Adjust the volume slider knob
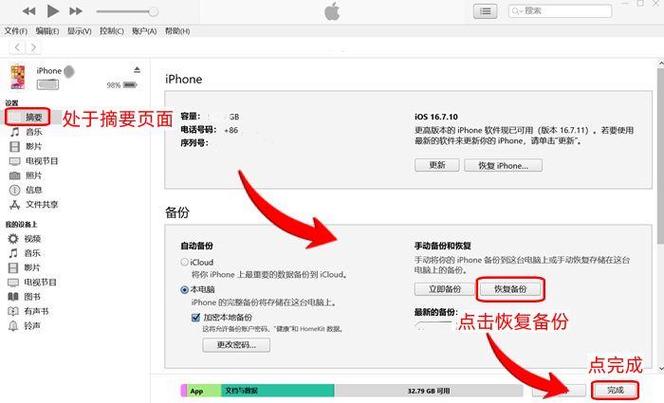This screenshot has height=403, width=664. pyautogui.click(x=154, y=12)
